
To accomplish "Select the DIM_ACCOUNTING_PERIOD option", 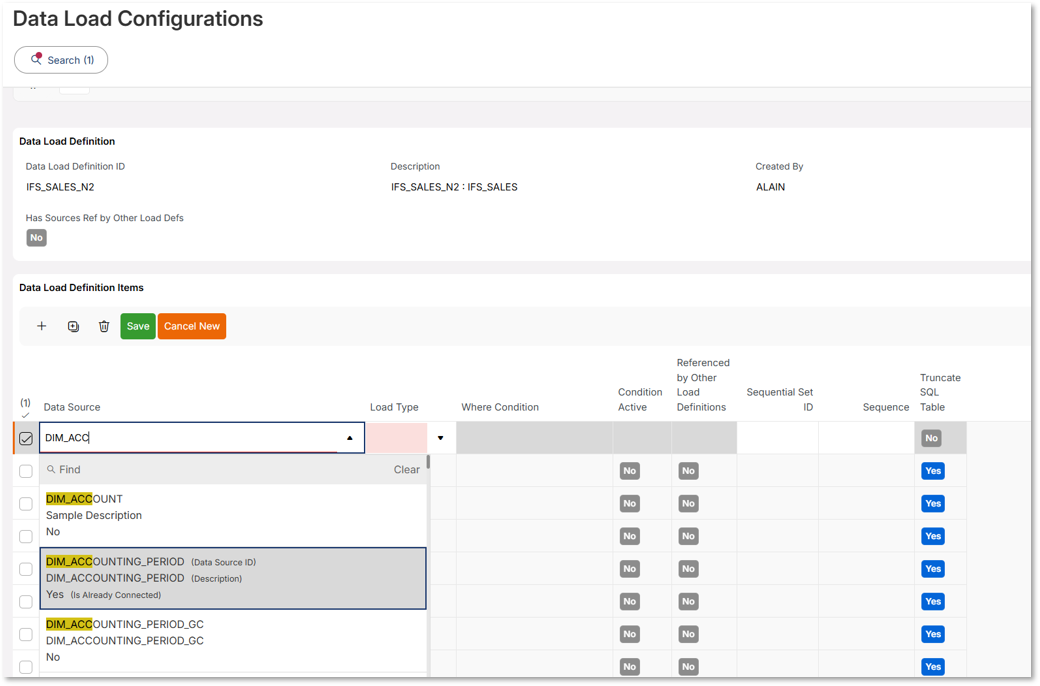I will (233, 578).
